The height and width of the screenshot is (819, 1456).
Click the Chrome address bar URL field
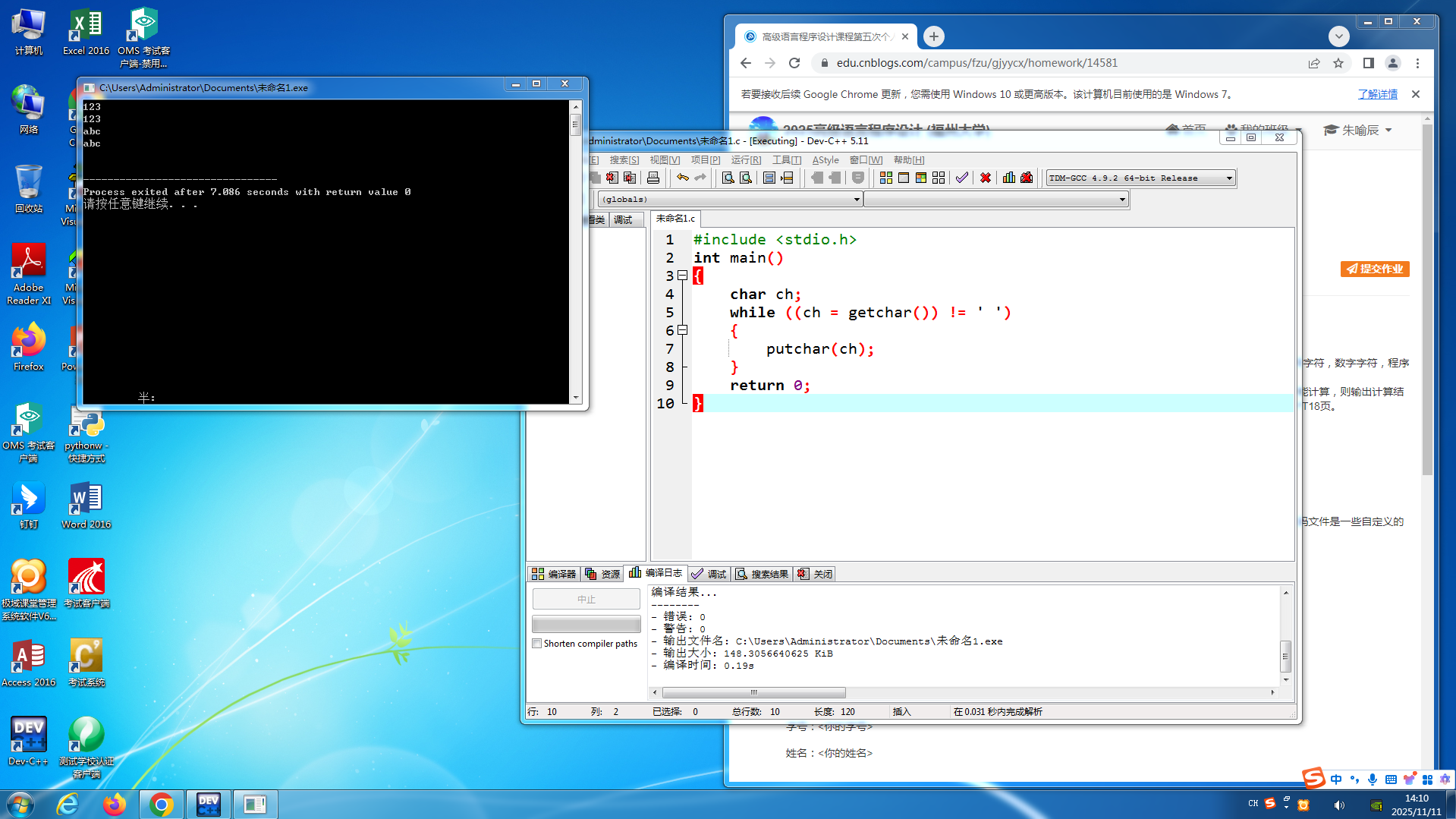[x=1056, y=63]
